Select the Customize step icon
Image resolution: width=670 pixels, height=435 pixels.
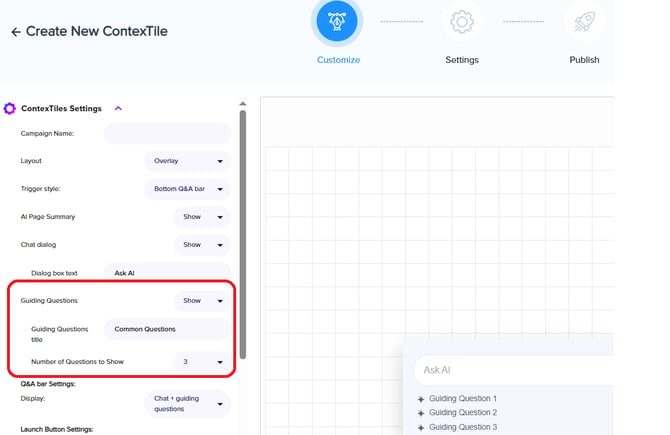point(337,21)
